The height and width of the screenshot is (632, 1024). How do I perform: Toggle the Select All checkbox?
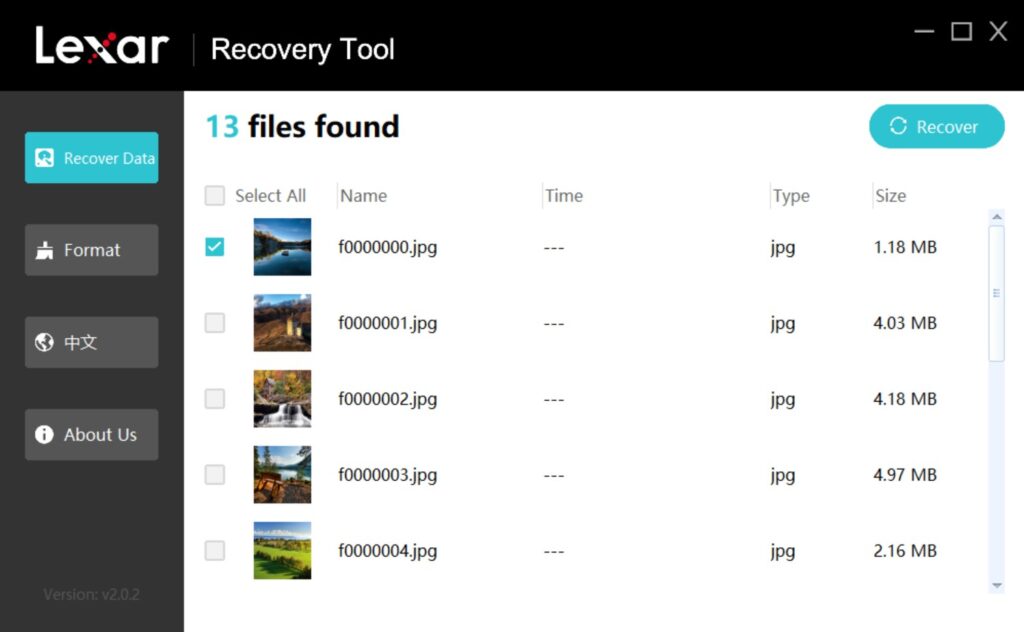click(x=214, y=195)
